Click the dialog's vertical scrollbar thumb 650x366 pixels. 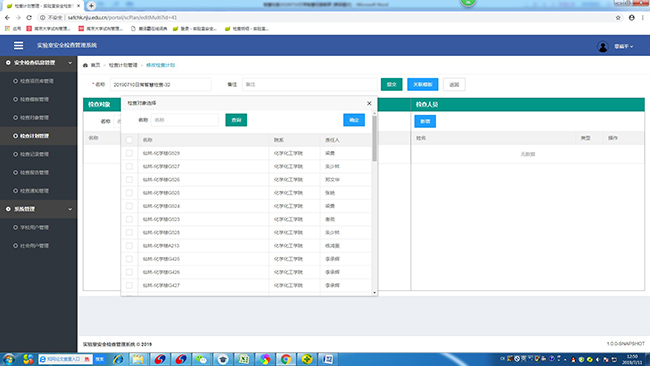tap(374, 138)
